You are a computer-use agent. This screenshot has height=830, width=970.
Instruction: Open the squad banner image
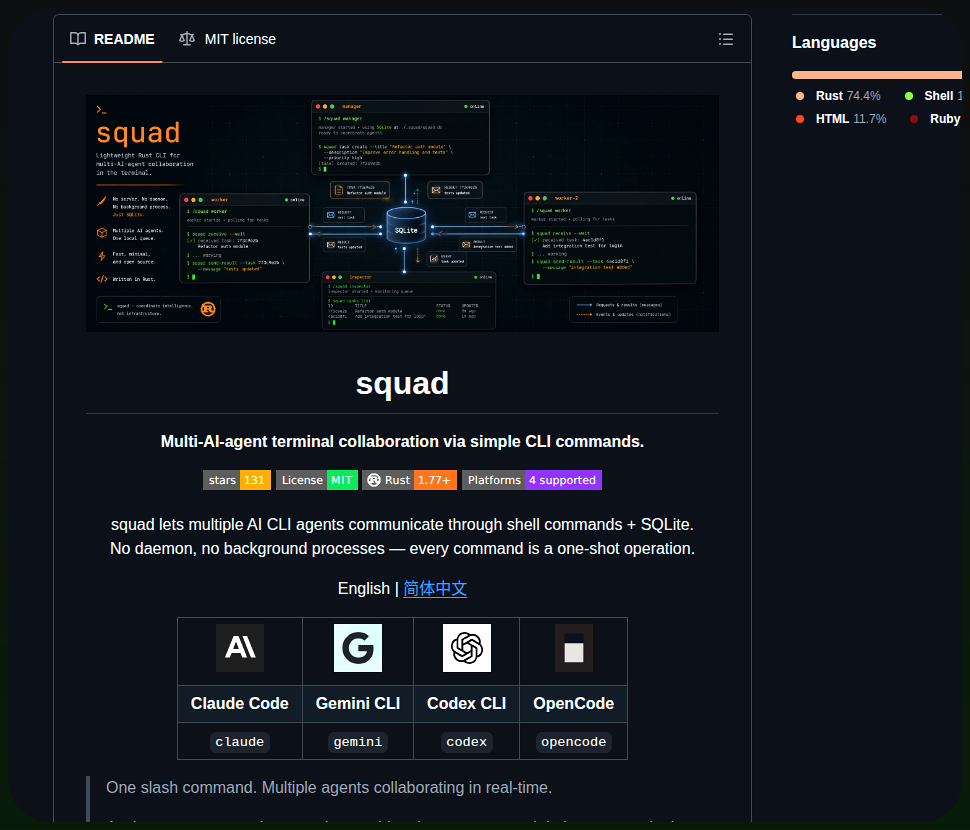tap(402, 213)
